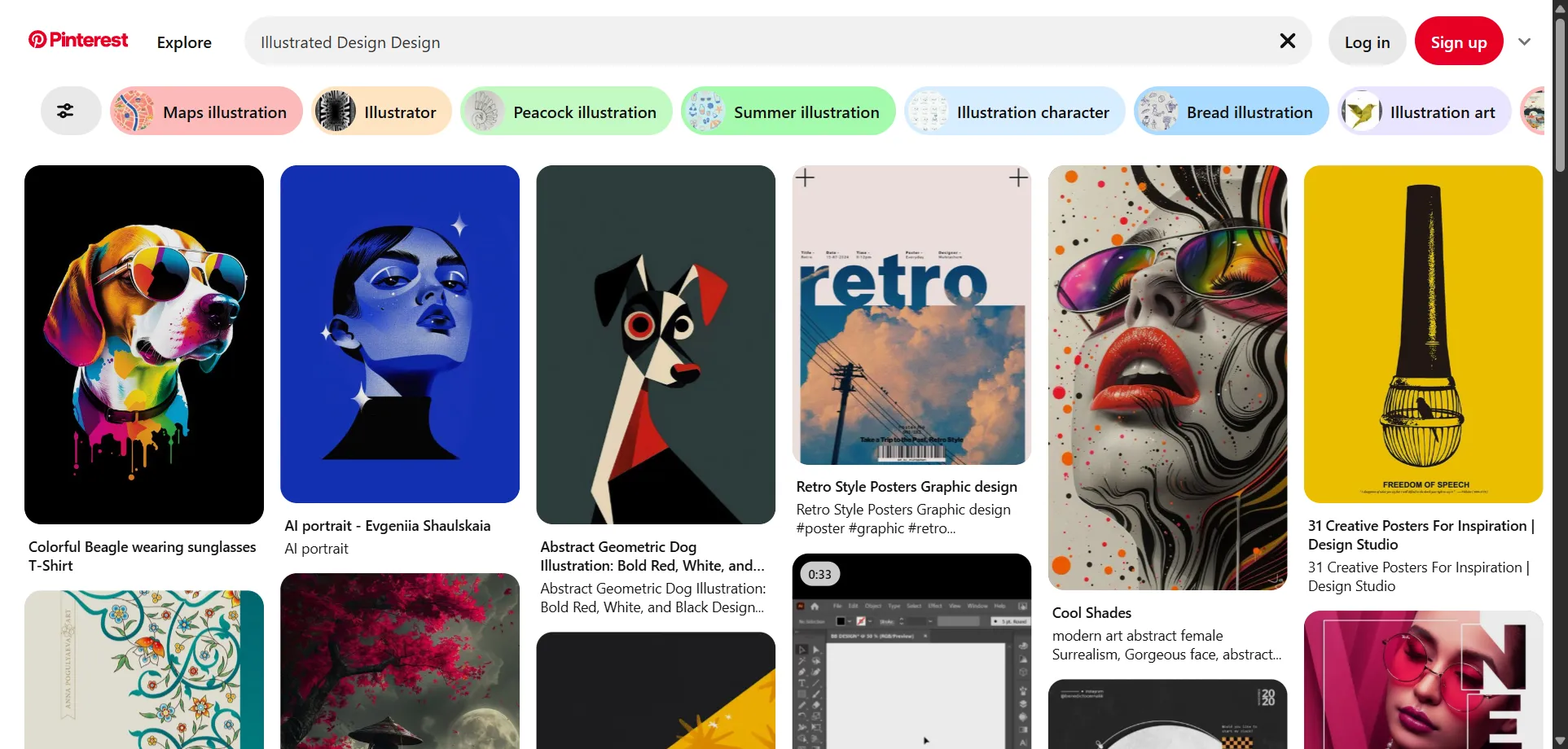Open the 0:33 video pin

[911, 651]
